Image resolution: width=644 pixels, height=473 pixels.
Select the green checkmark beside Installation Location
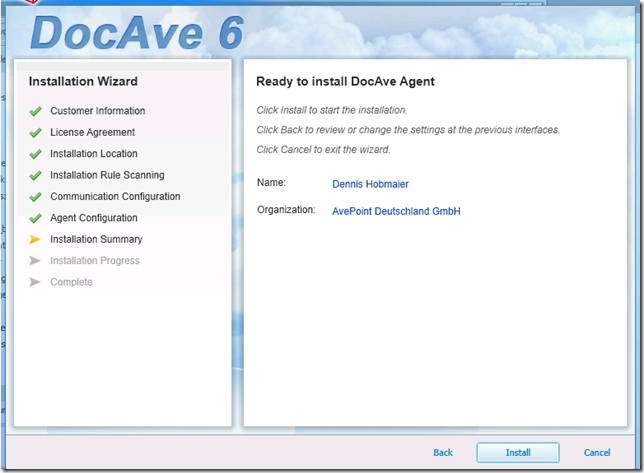(x=36, y=154)
